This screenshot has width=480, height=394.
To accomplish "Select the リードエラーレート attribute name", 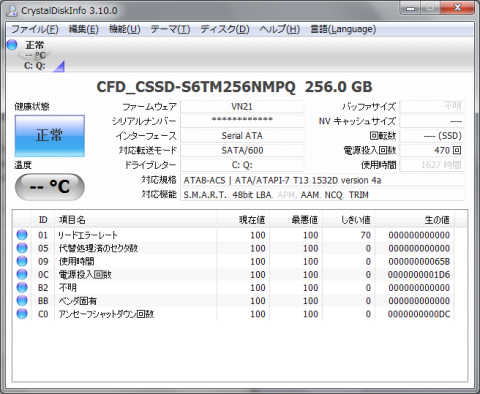I will tap(88, 235).
